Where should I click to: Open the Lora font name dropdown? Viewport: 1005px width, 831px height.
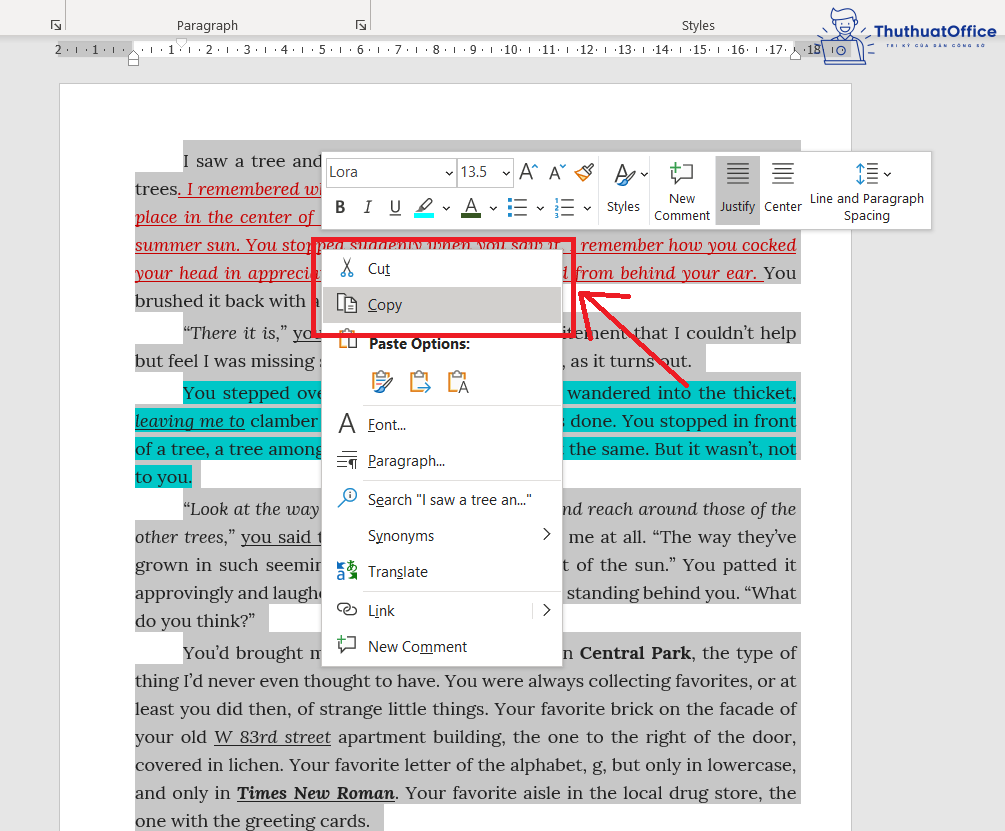tap(449, 172)
